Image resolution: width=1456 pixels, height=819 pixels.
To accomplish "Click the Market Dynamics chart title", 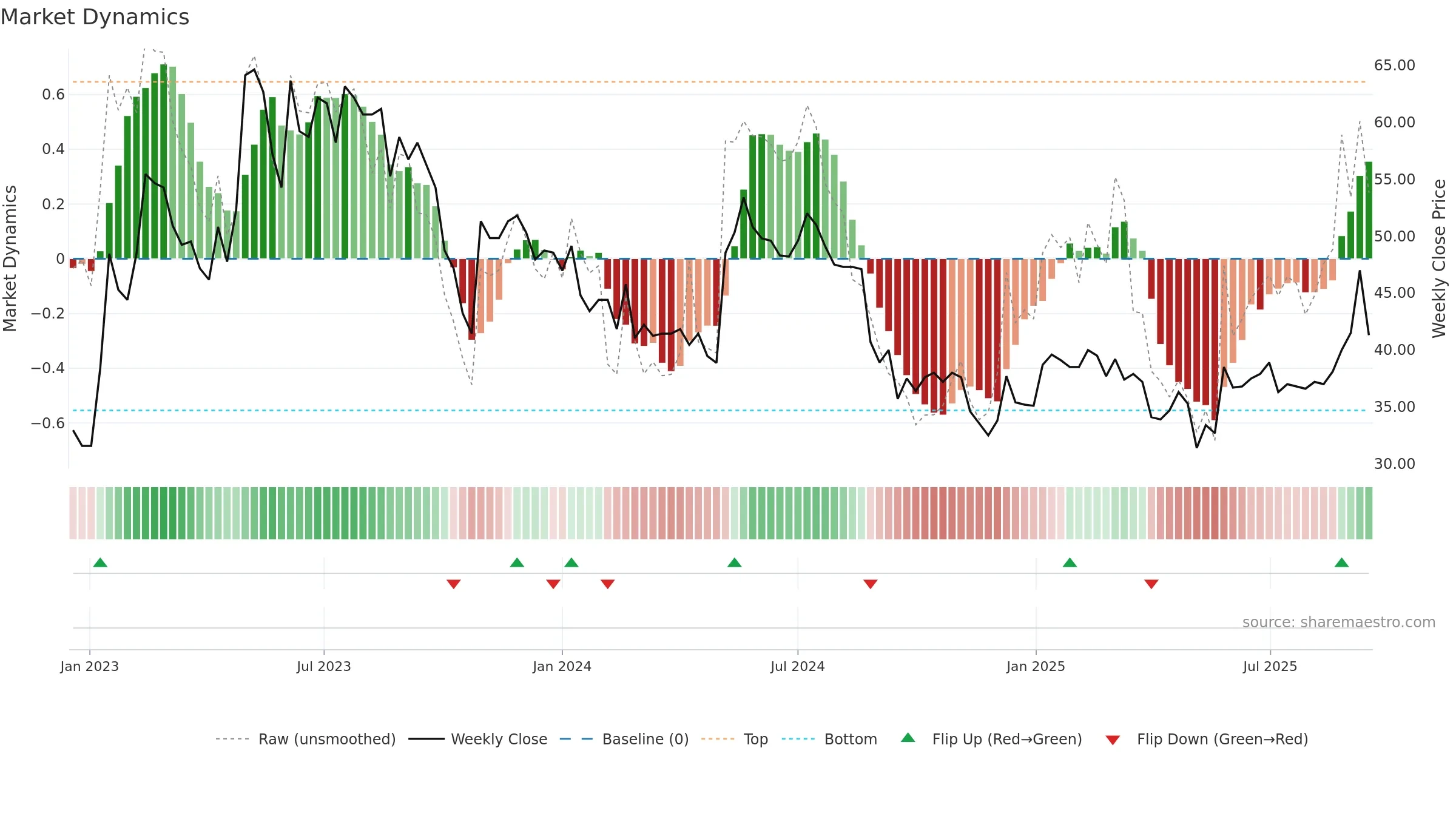I will tap(95, 17).
